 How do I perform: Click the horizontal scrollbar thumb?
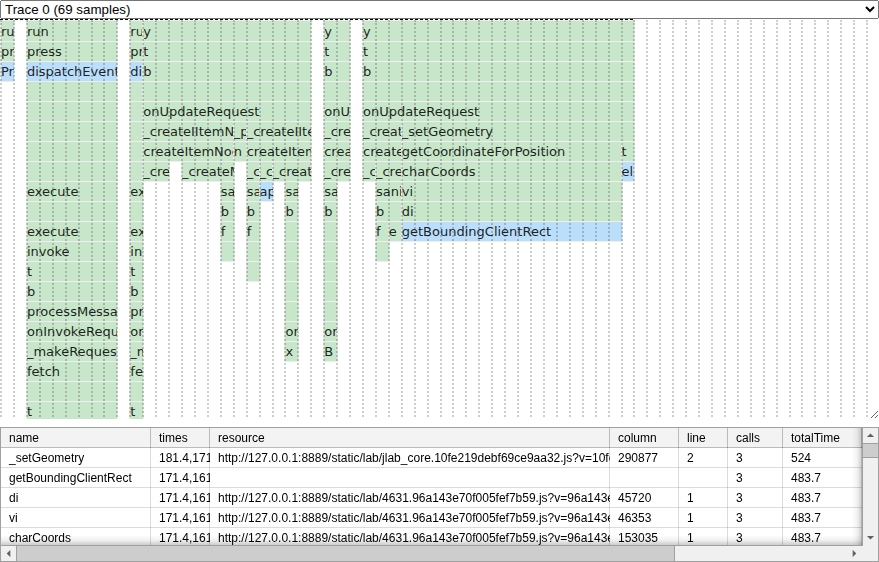pyautogui.click(x=345, y=553)
